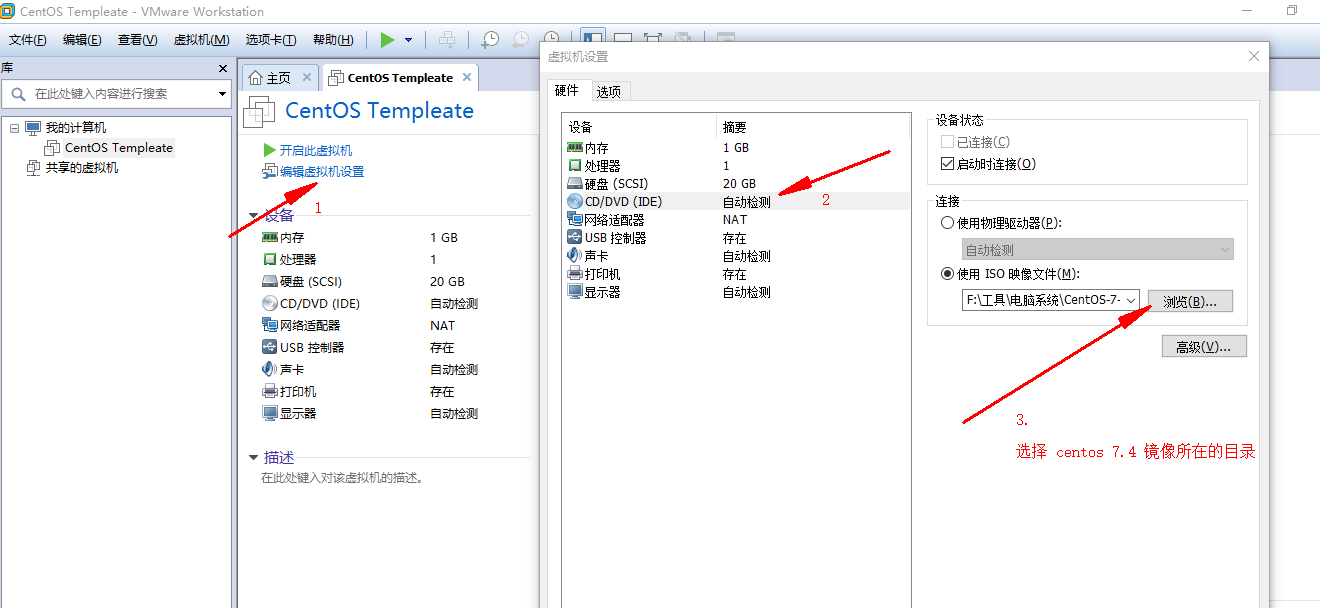The height and width of the screenshot is (608, 1320).
Task: Click the 高级(V)... button
Action: [1204, 346]
